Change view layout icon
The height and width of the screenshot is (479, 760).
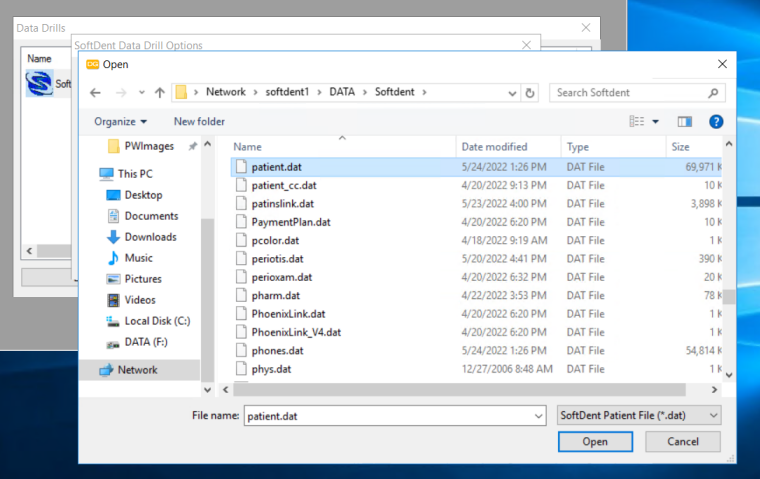pos(636,121)
